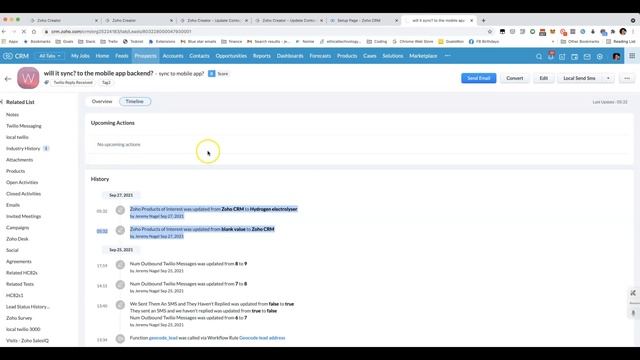
Task: Click the Local Send Sms button
Action: [x=579, y=78]
